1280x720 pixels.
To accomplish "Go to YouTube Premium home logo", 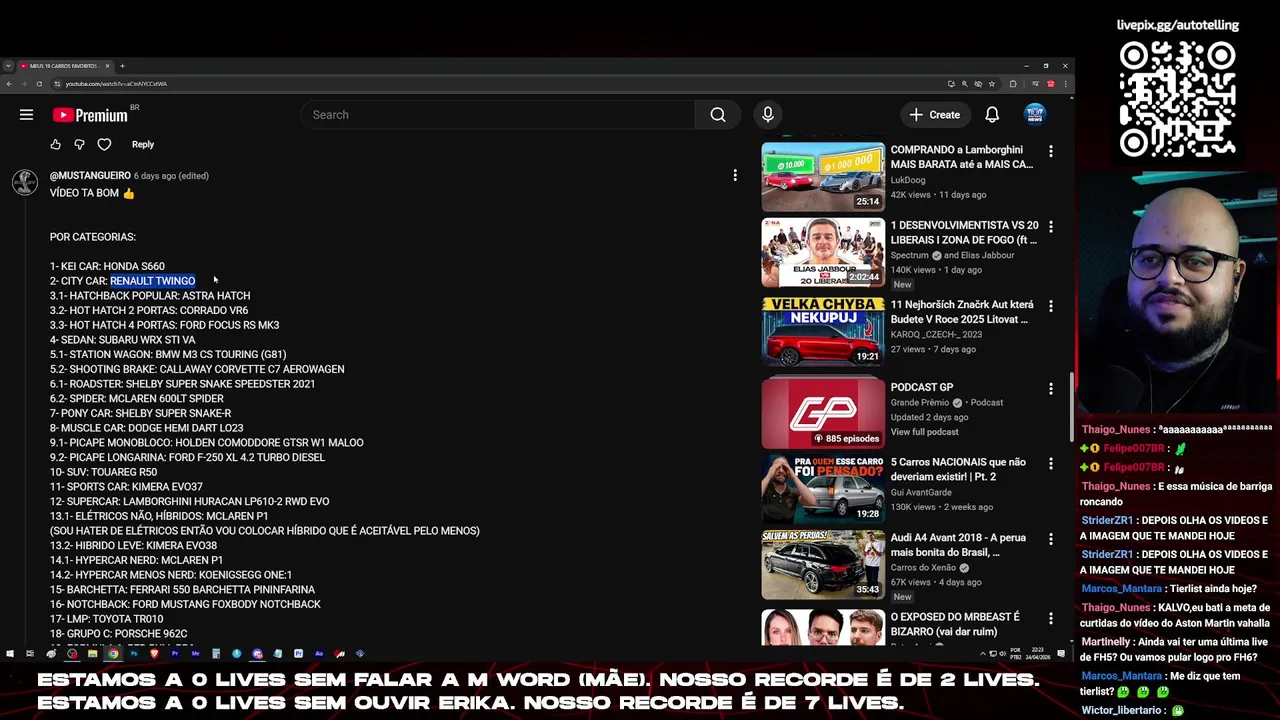I will click(x=90, y=115).
